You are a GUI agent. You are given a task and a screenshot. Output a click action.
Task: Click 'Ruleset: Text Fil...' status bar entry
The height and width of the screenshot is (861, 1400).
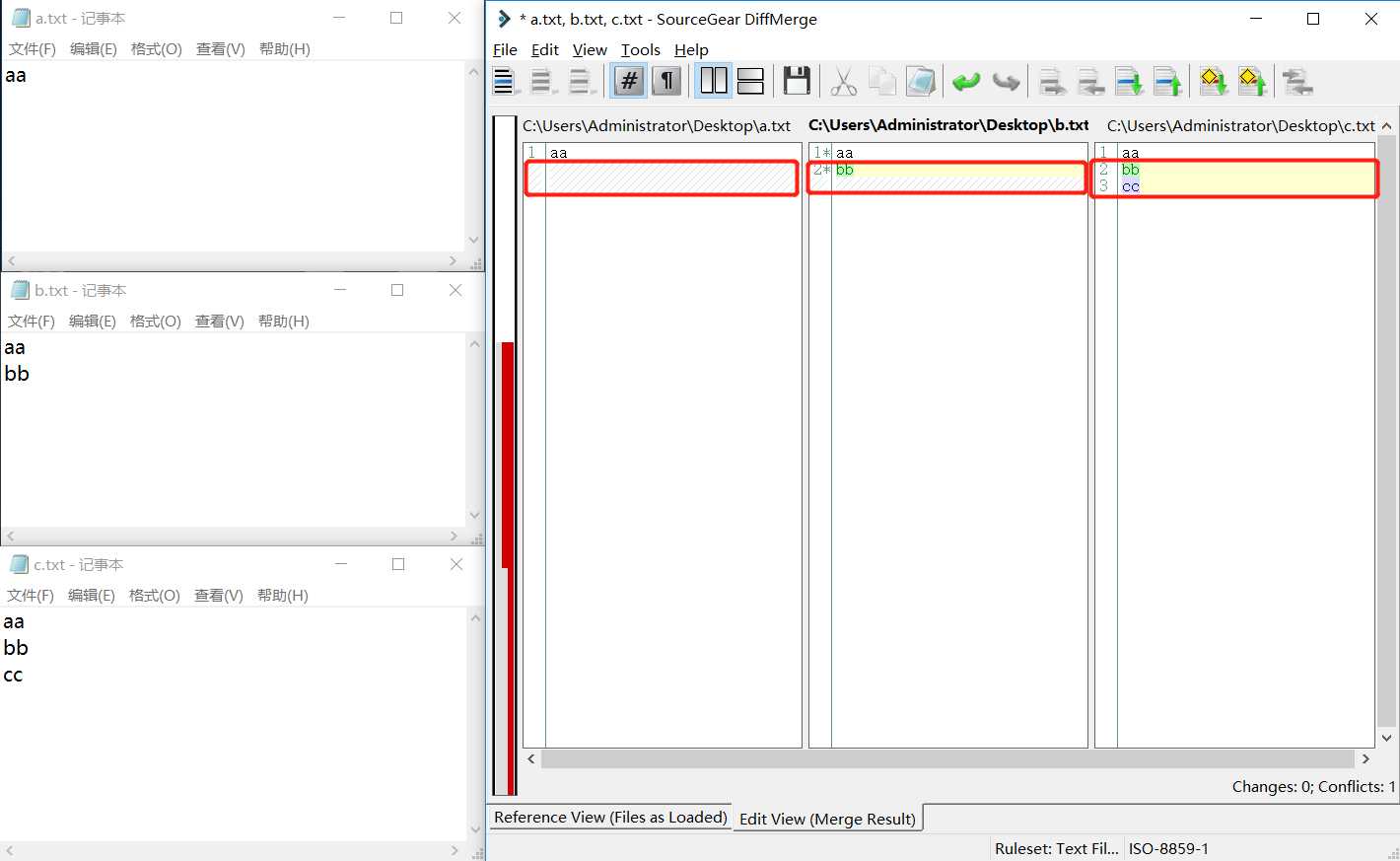1057,848
